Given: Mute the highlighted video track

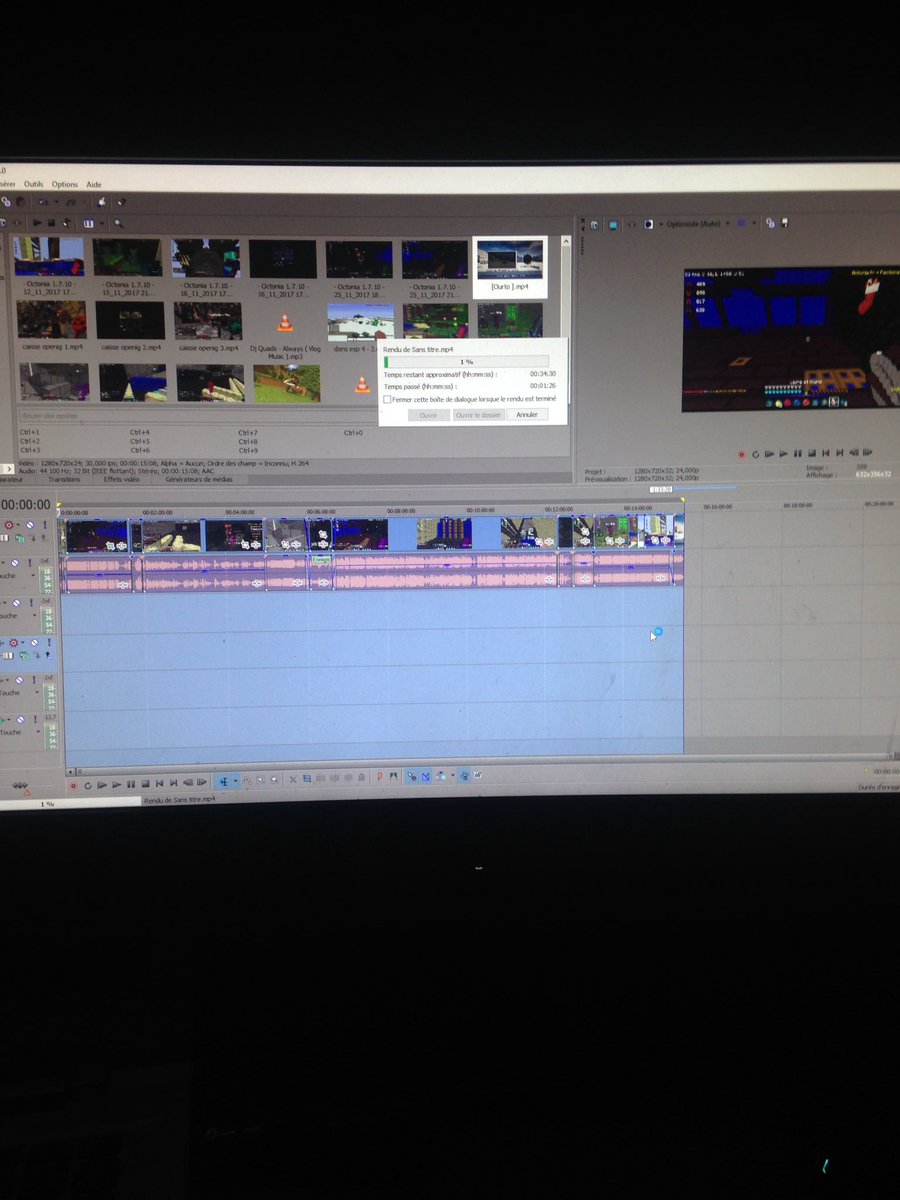Looking at the screenshot, I should 34,642.
